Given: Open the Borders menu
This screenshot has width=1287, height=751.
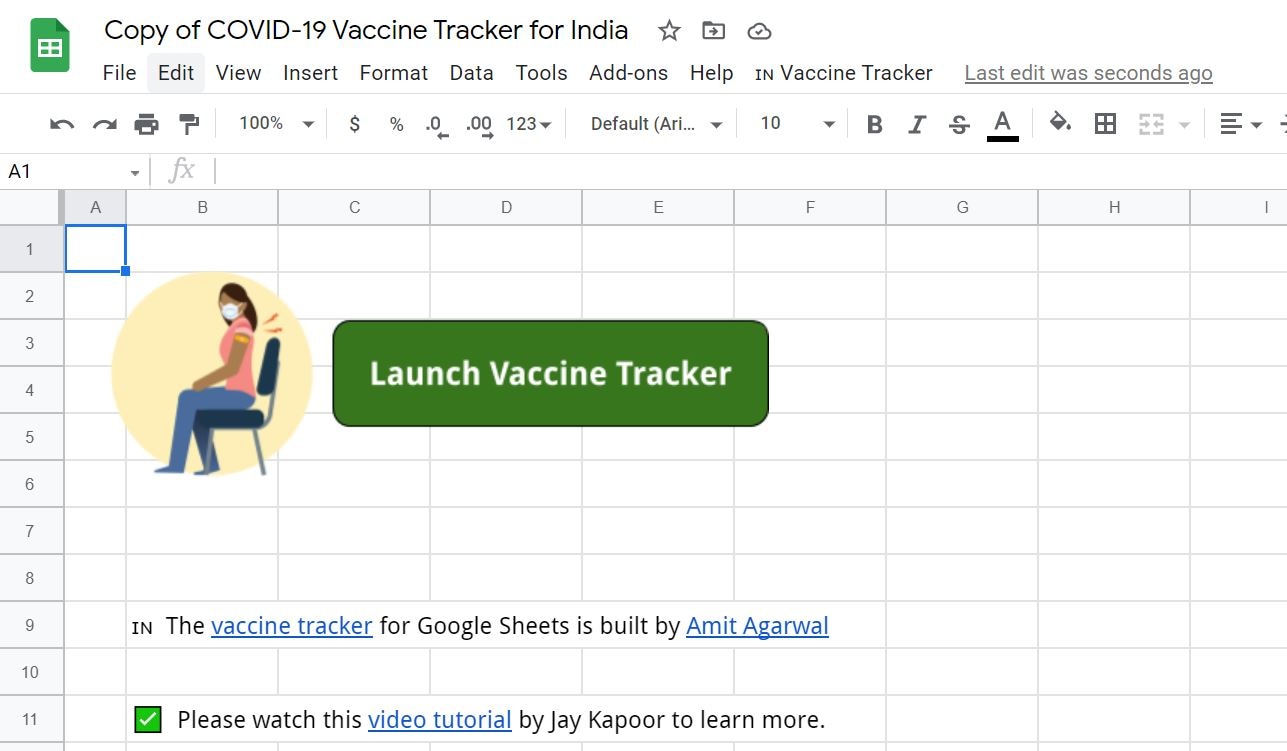Looking at the screenshot, I should click(x=1105, y=123).
